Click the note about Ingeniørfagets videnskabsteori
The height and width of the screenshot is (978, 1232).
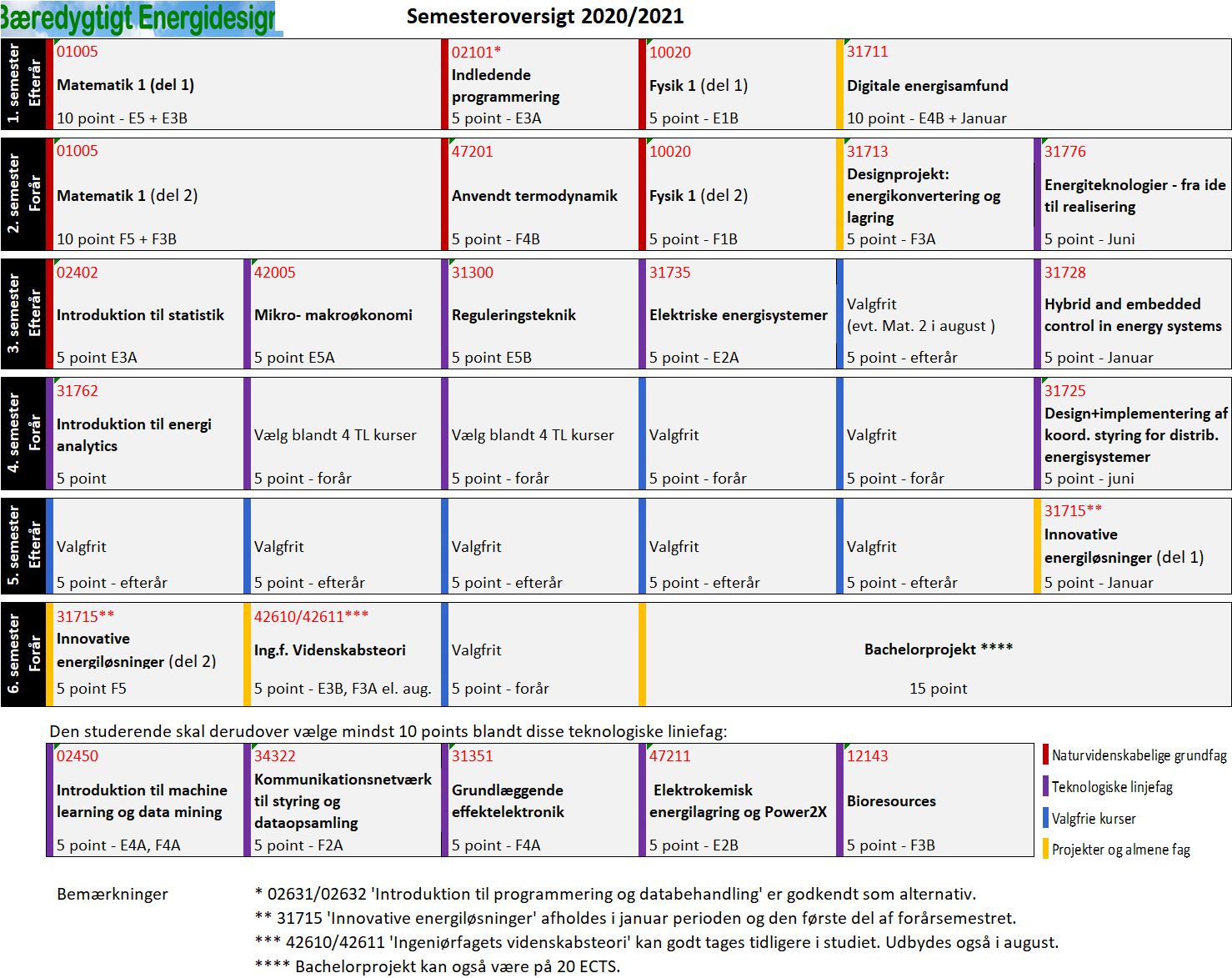656,942
